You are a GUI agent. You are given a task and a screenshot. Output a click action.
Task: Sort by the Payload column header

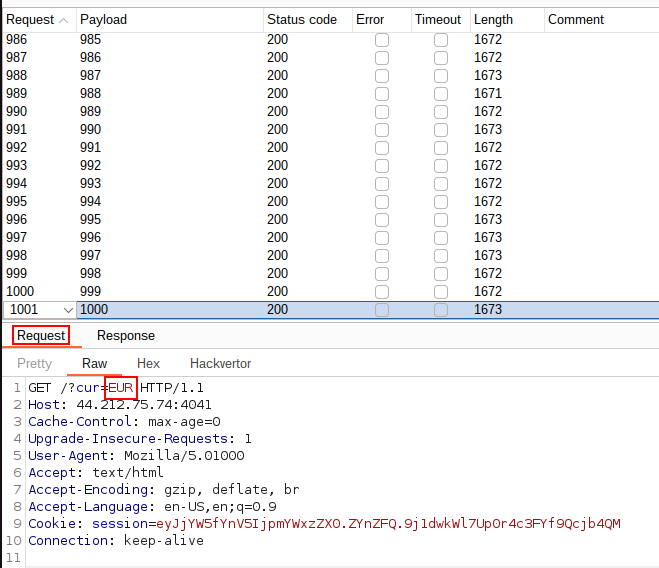[x=170, y=20]
